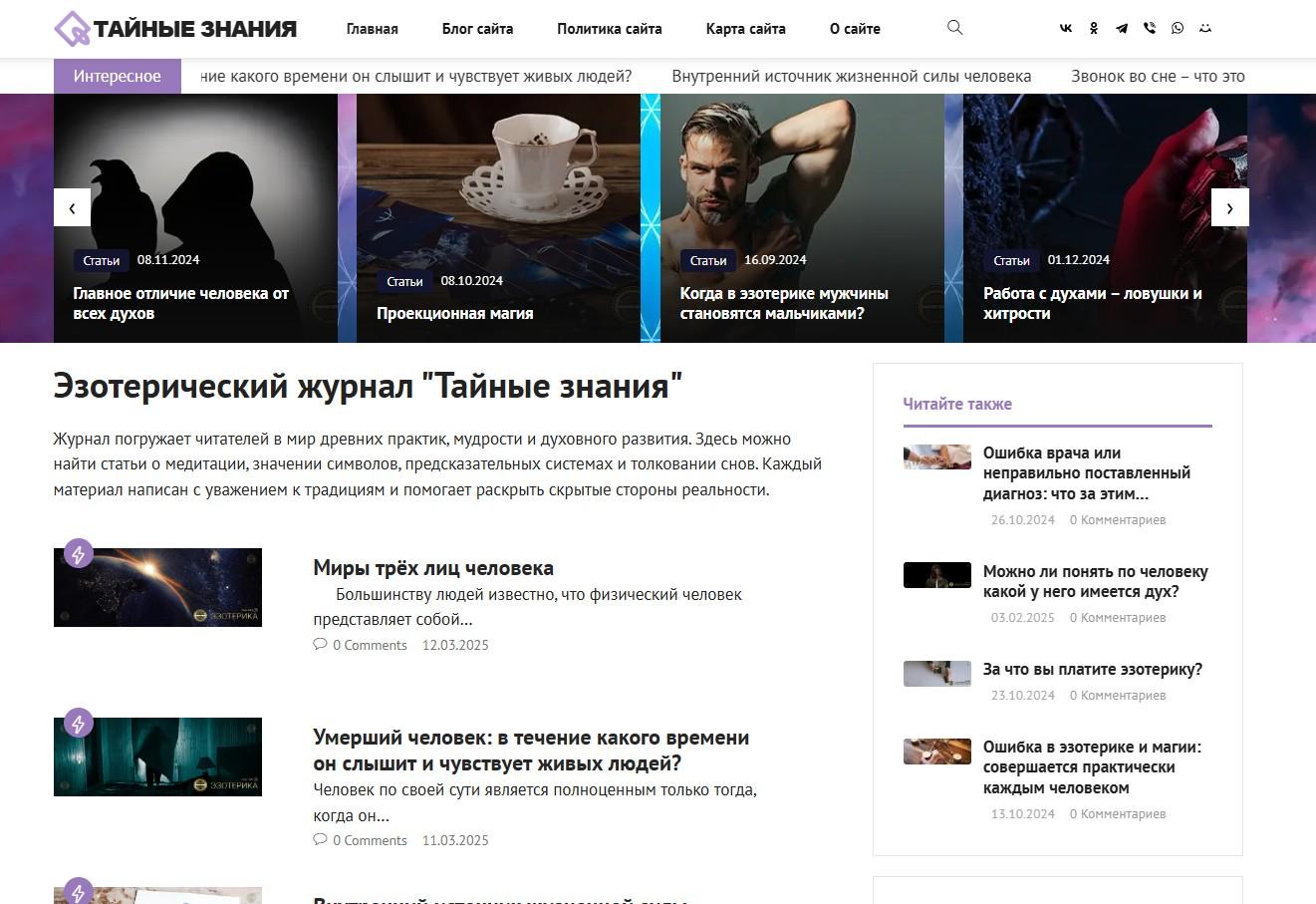Click date 08.10.2024 on the slider
1316x904 pixels.
point(472,281)
